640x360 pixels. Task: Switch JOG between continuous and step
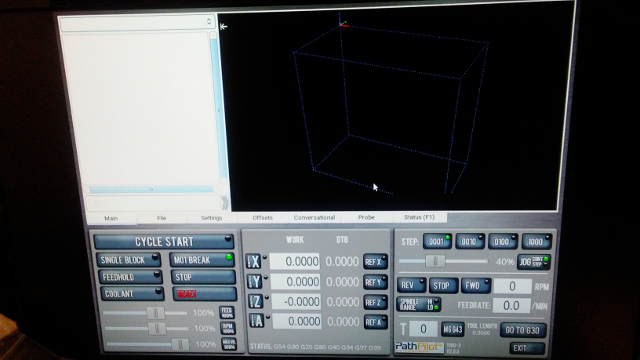534,262
